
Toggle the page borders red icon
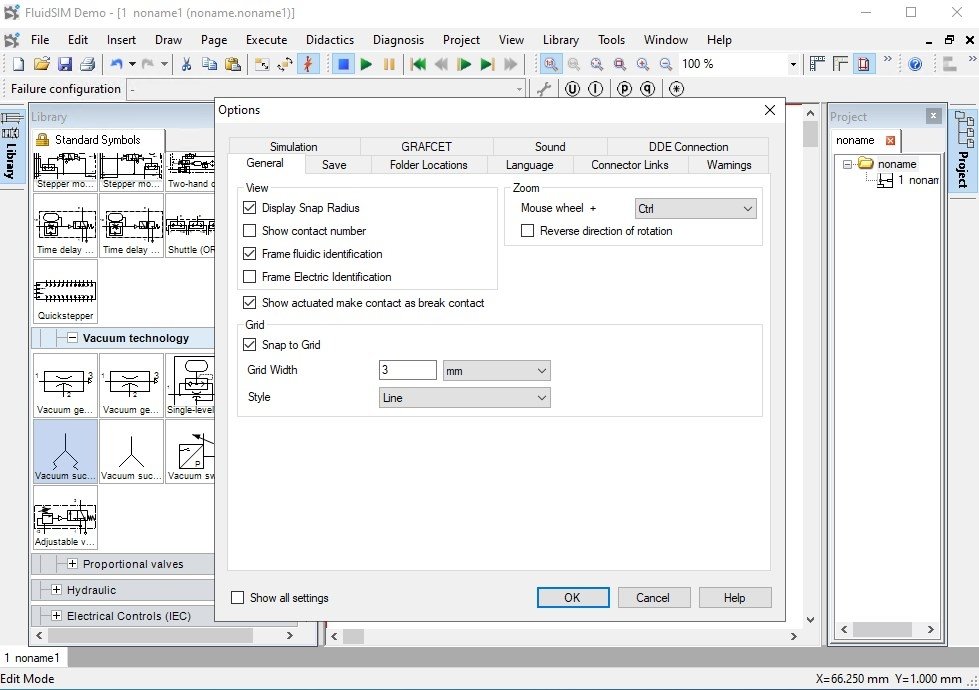click(x=863, y=64)
